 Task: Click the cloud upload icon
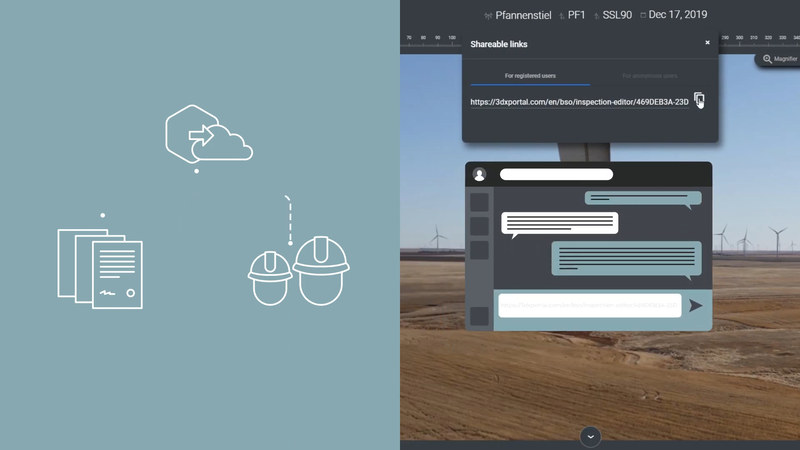(x=209, y=135)
